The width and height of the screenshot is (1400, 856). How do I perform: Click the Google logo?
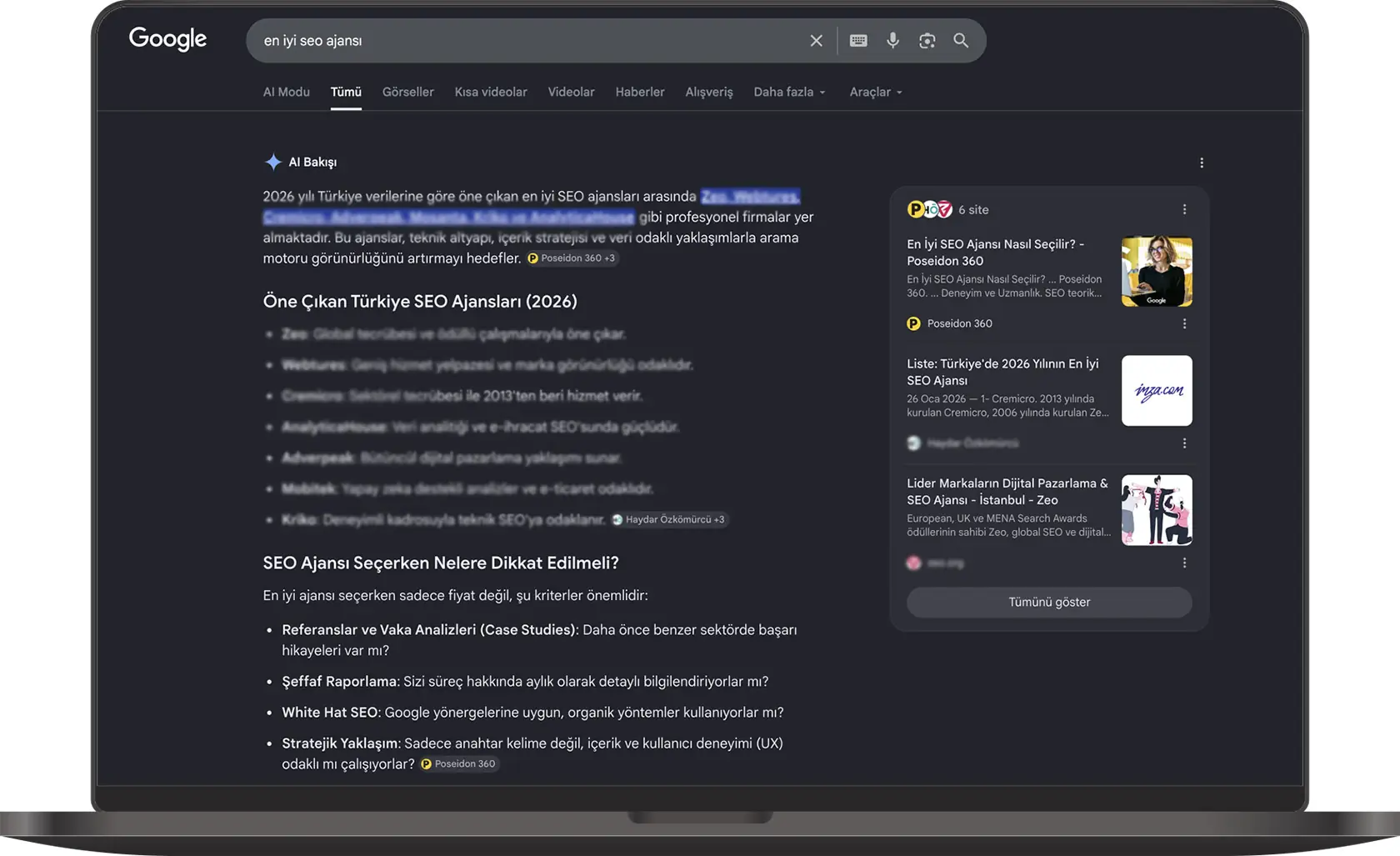(x=167, y=39)
